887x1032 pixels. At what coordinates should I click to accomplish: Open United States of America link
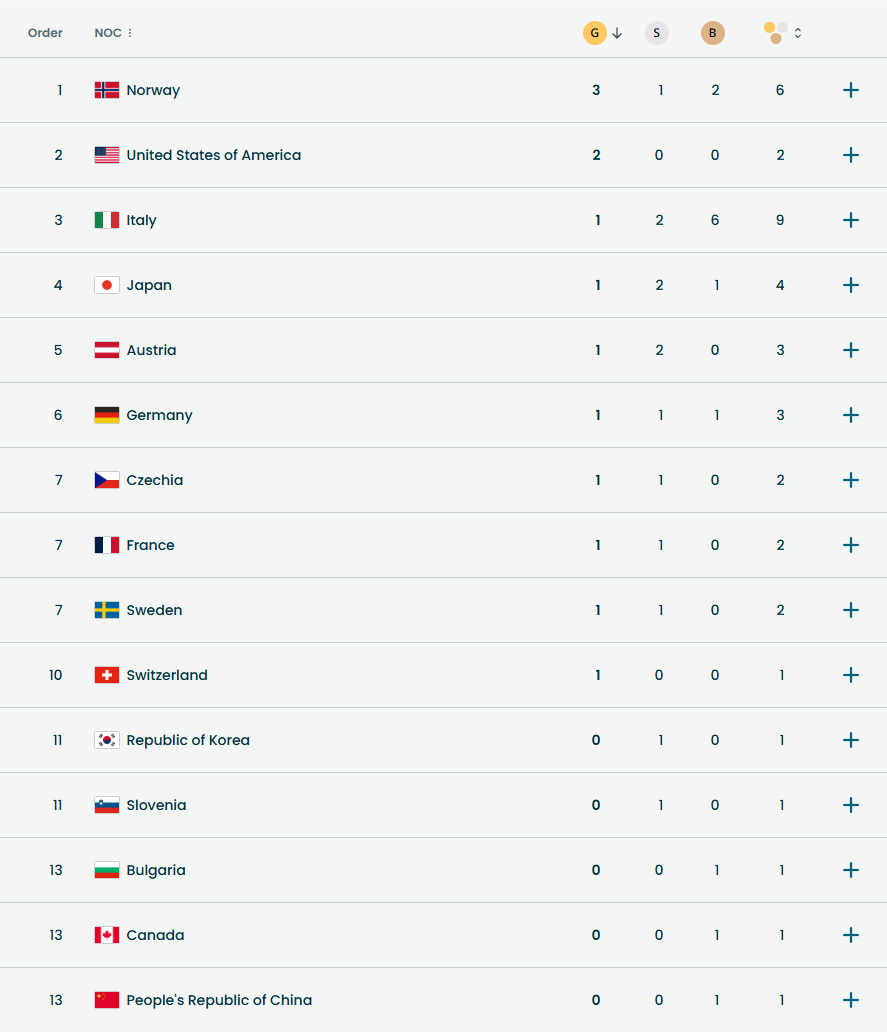(213, 155)
